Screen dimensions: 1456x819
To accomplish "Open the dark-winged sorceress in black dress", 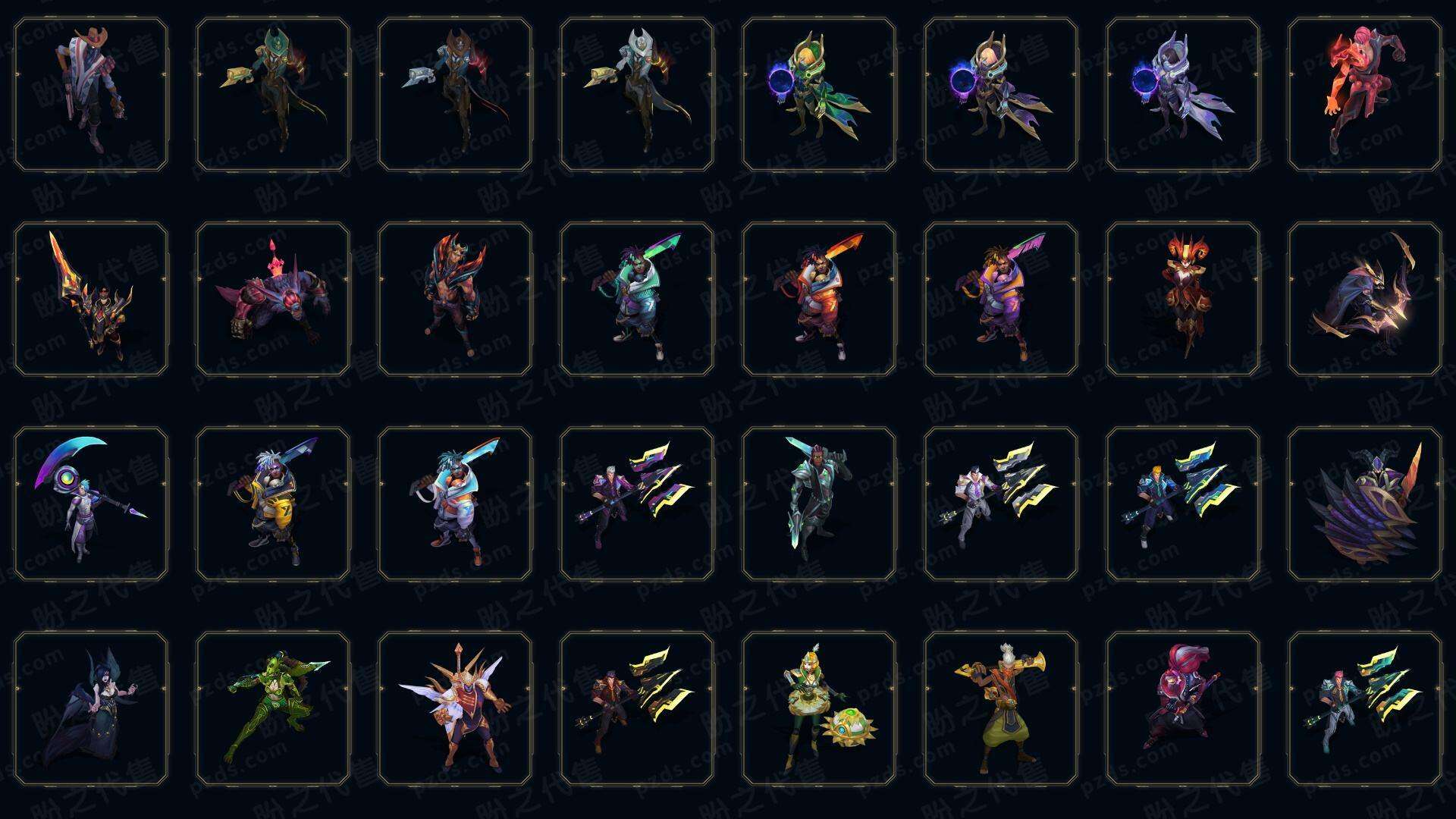I will click(91, 708).
